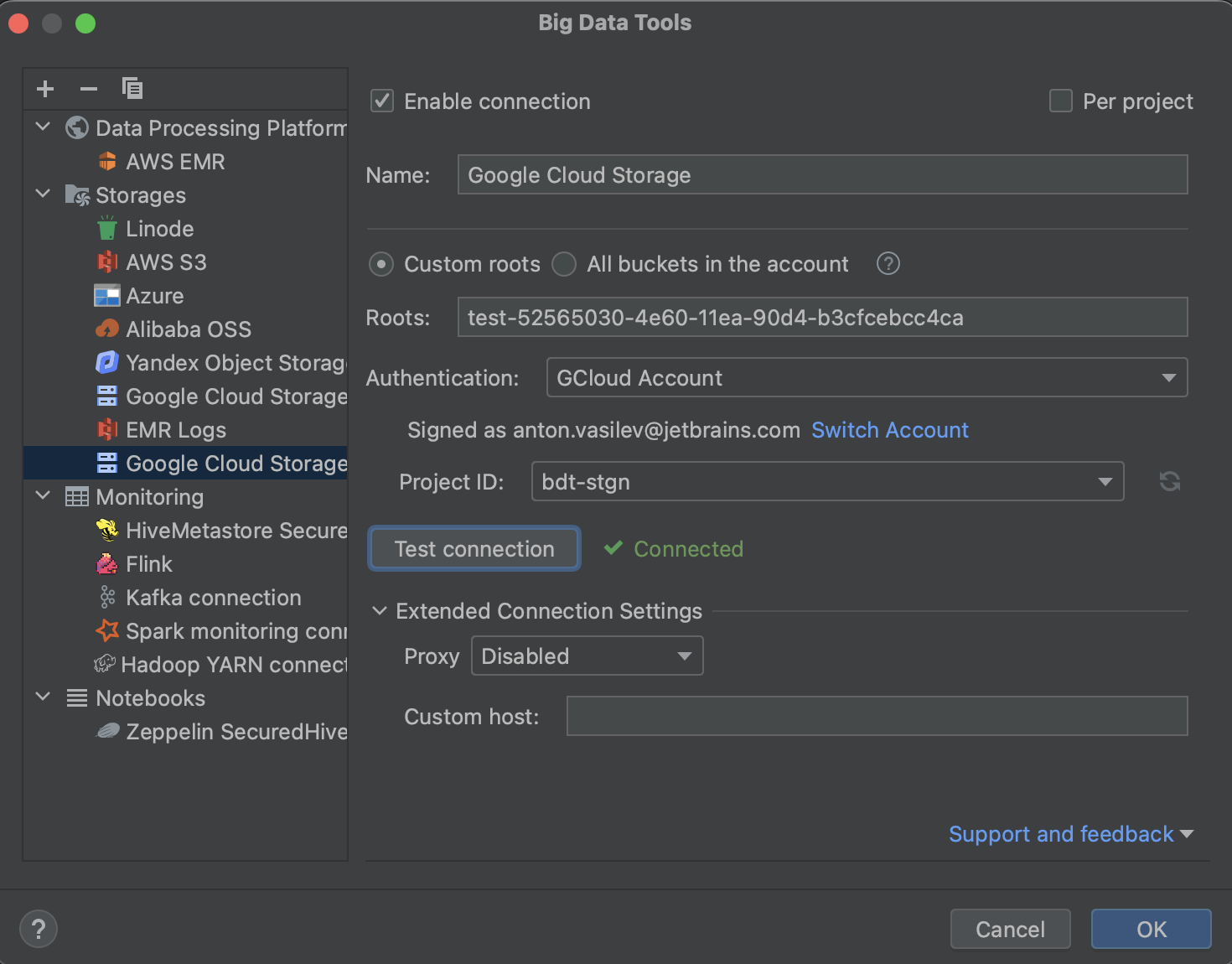Open the Project ID dropdown
The height and width of the screenshot is (964, 1232).
(x=1105, y=481)
